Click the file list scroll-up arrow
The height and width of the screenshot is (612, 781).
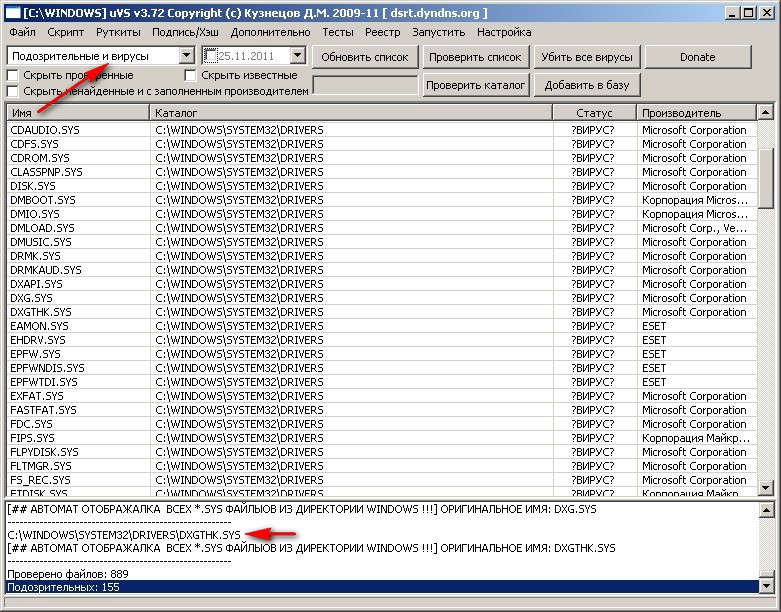766,113
